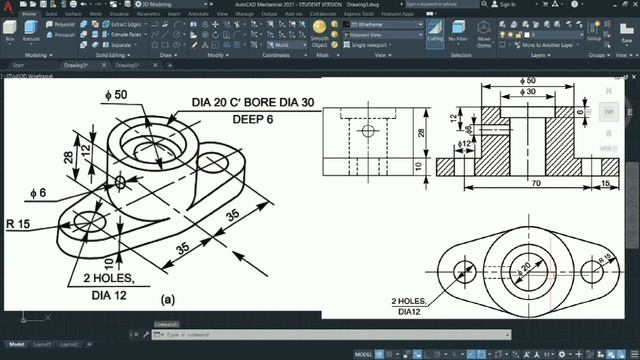Click the Move to Another Layer icon

tap(518, 45)
